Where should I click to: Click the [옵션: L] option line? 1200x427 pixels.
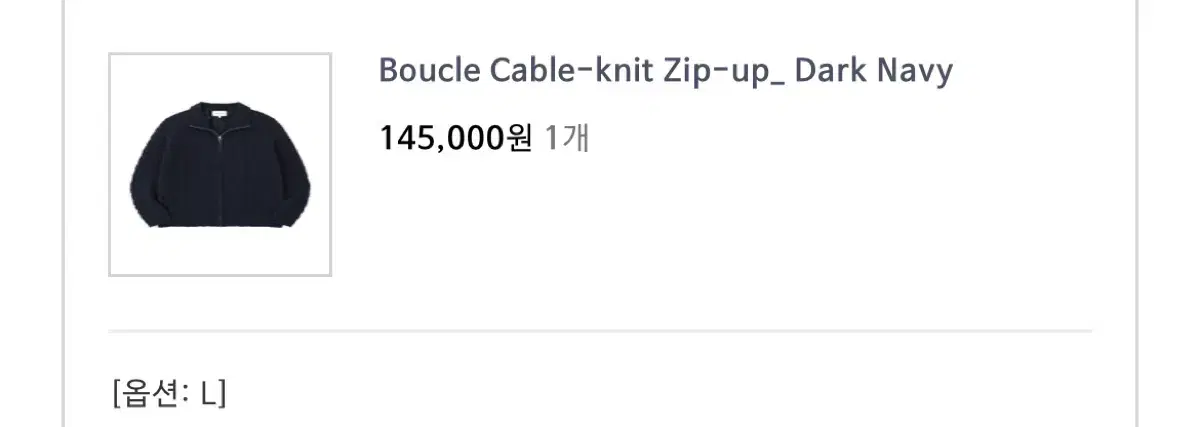click(170, 393)
